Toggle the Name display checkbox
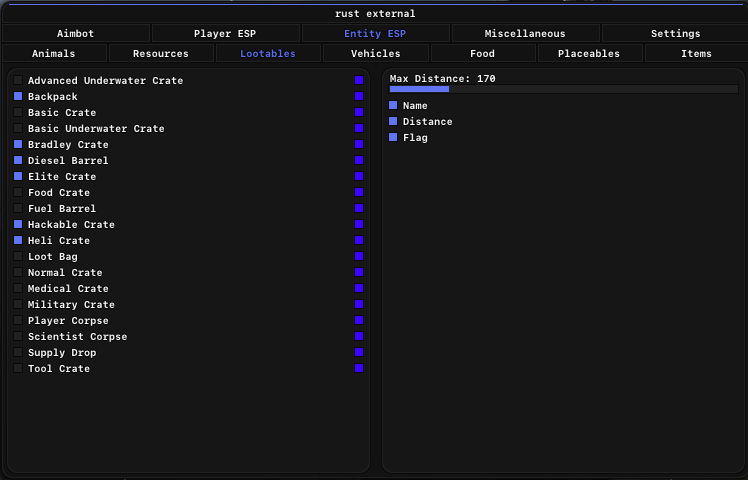 [393, 105]
